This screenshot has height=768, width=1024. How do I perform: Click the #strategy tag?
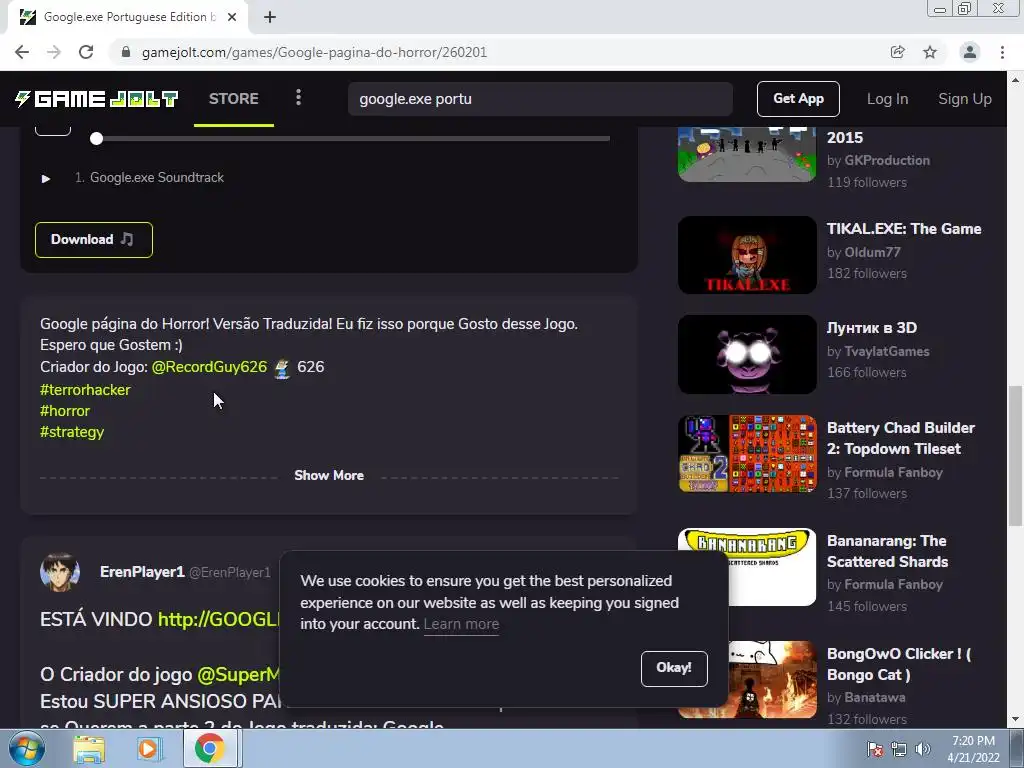72,432
